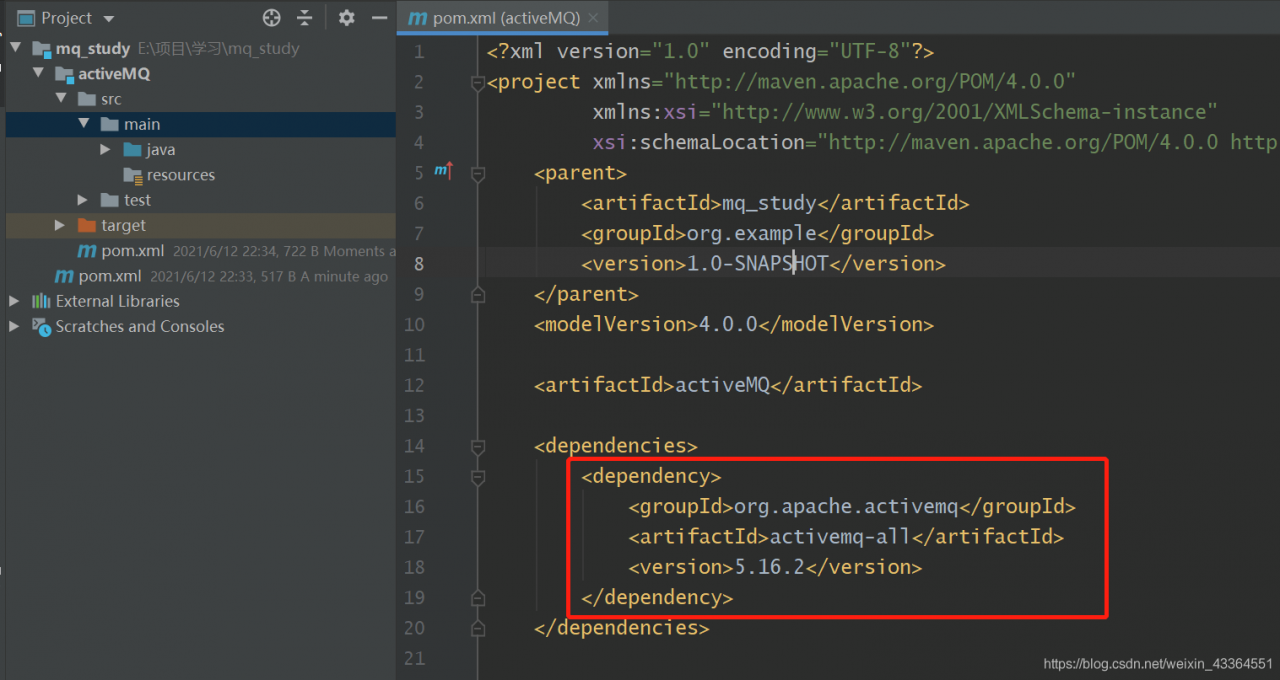
Task: Expand the test folder arrow
Action: tap(83, 200)
